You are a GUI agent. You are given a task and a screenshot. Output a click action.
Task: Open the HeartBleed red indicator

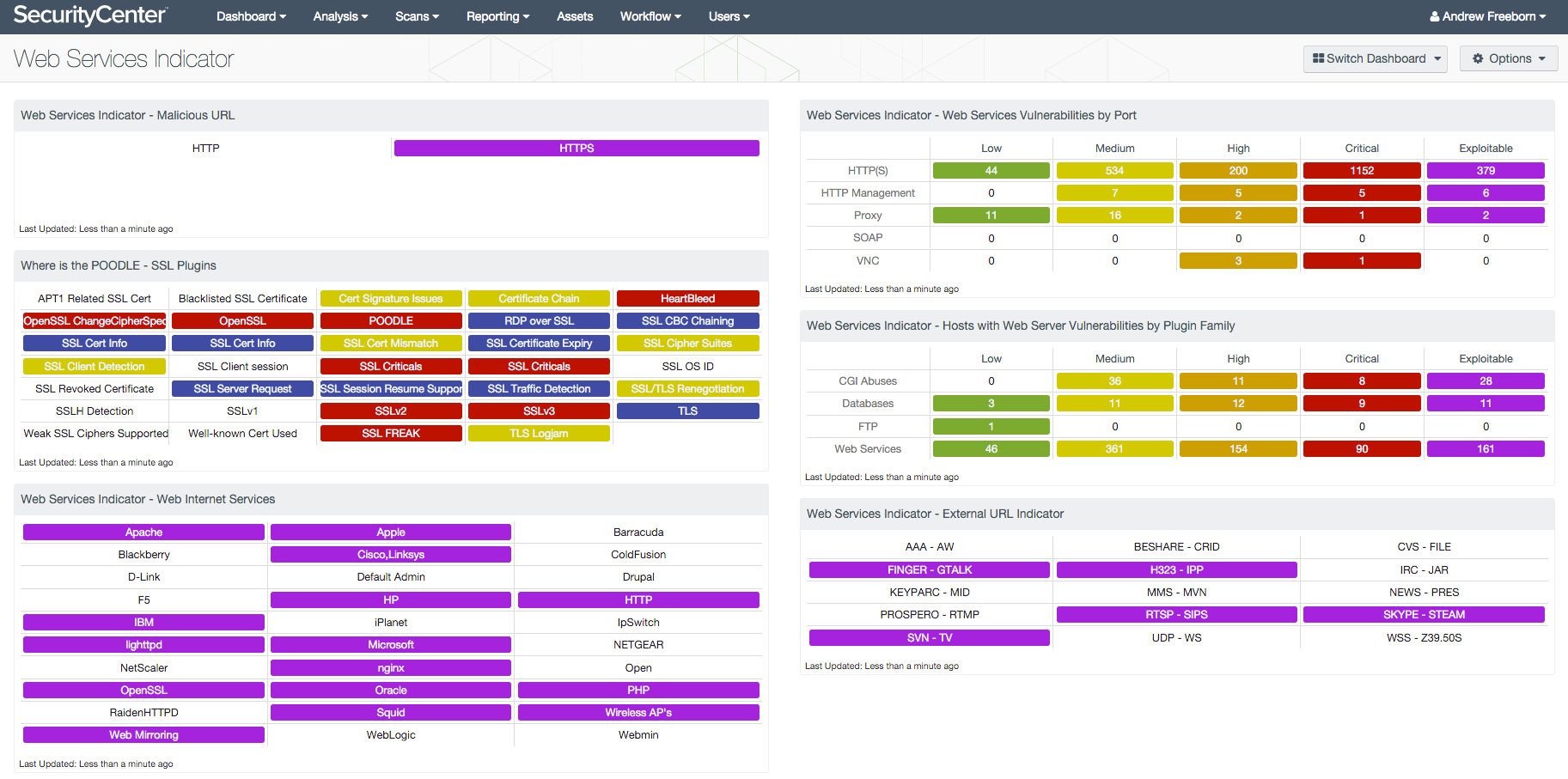click(687, 299)
